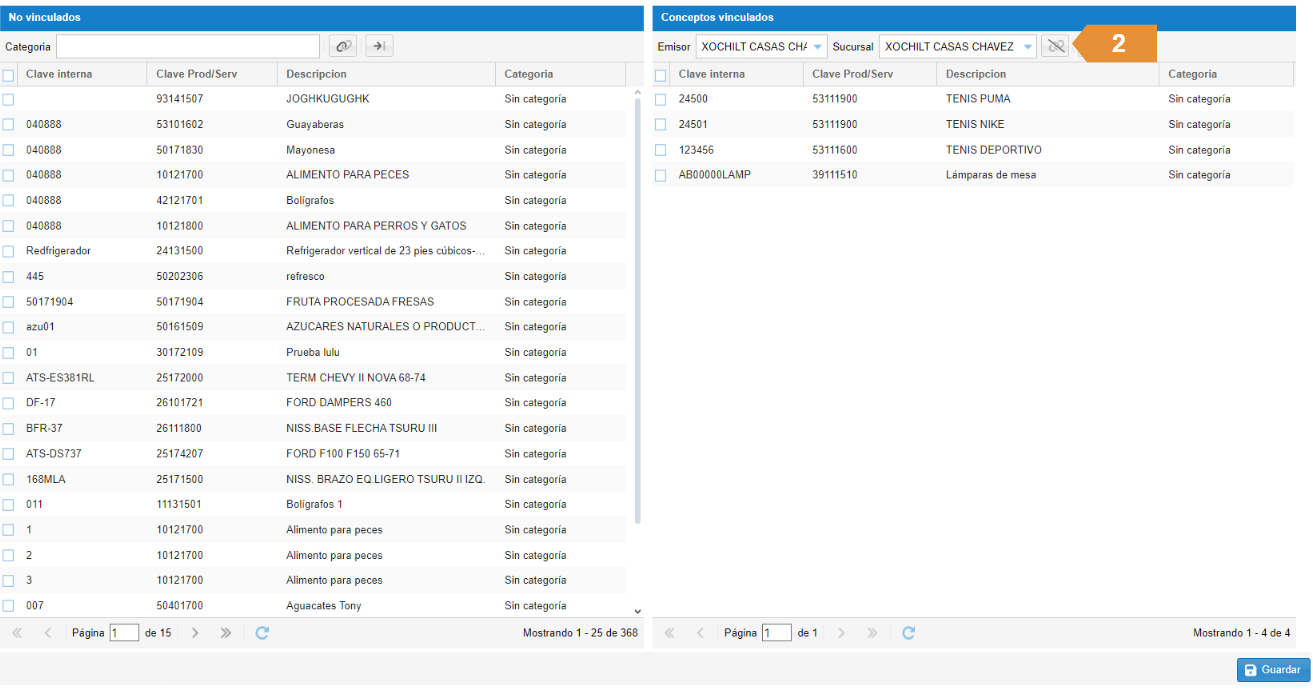Click the unlink icon next to Sucursal
1313x689 pixels.
click(1054, 46)
